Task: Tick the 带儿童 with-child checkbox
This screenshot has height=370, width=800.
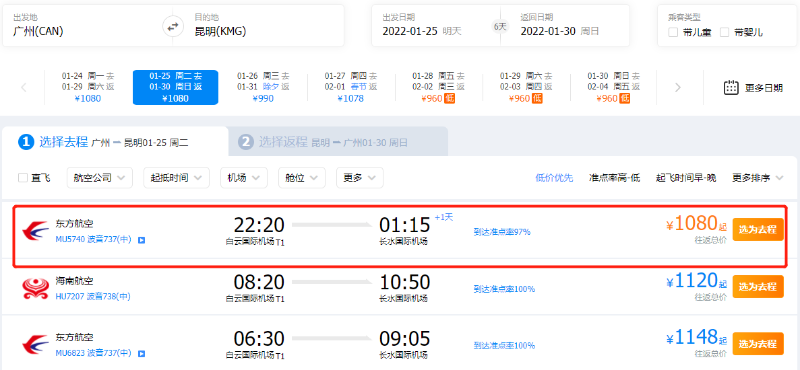Action: 673,32
